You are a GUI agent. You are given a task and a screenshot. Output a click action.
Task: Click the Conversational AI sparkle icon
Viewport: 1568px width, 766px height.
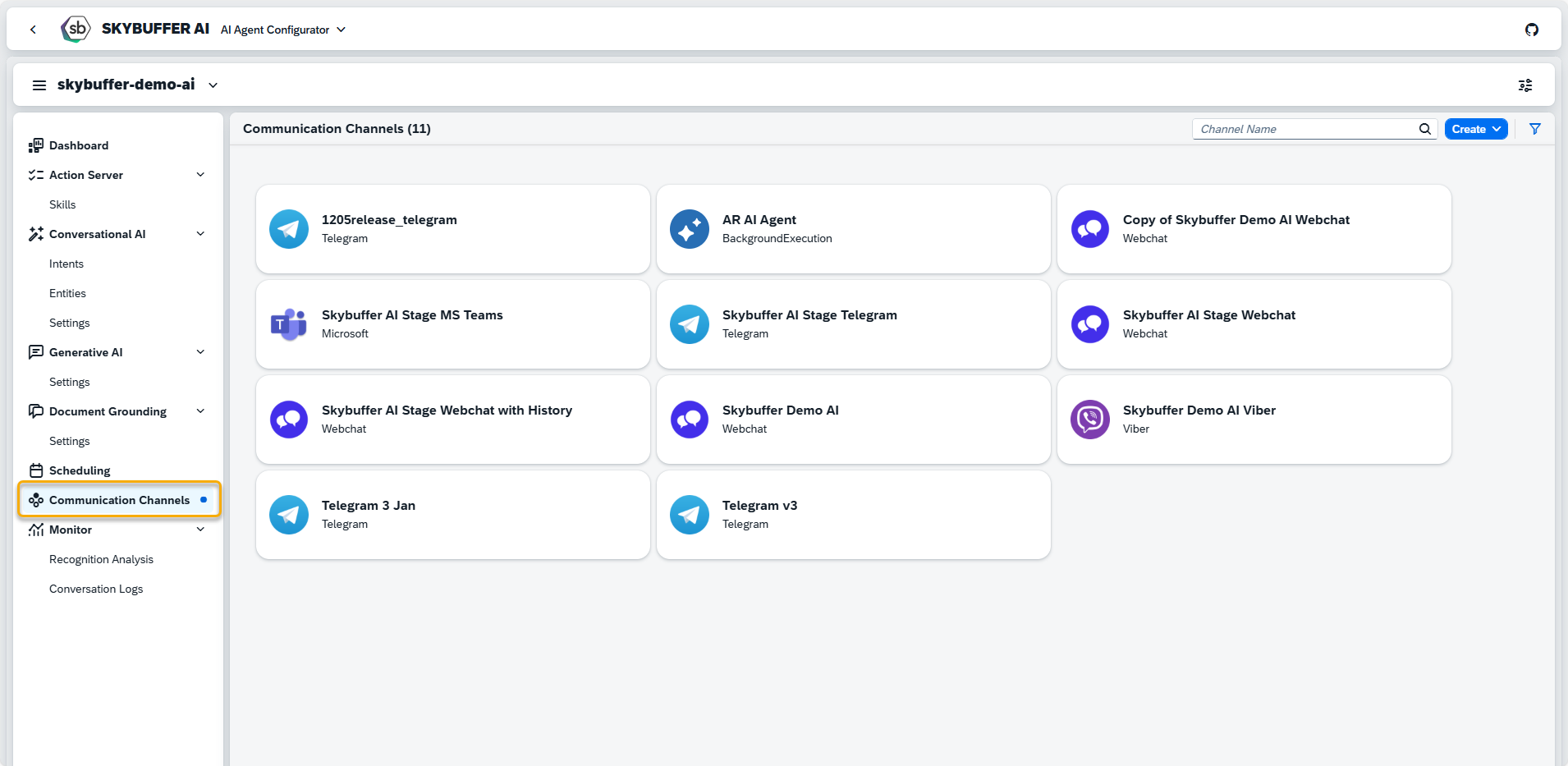36,234
